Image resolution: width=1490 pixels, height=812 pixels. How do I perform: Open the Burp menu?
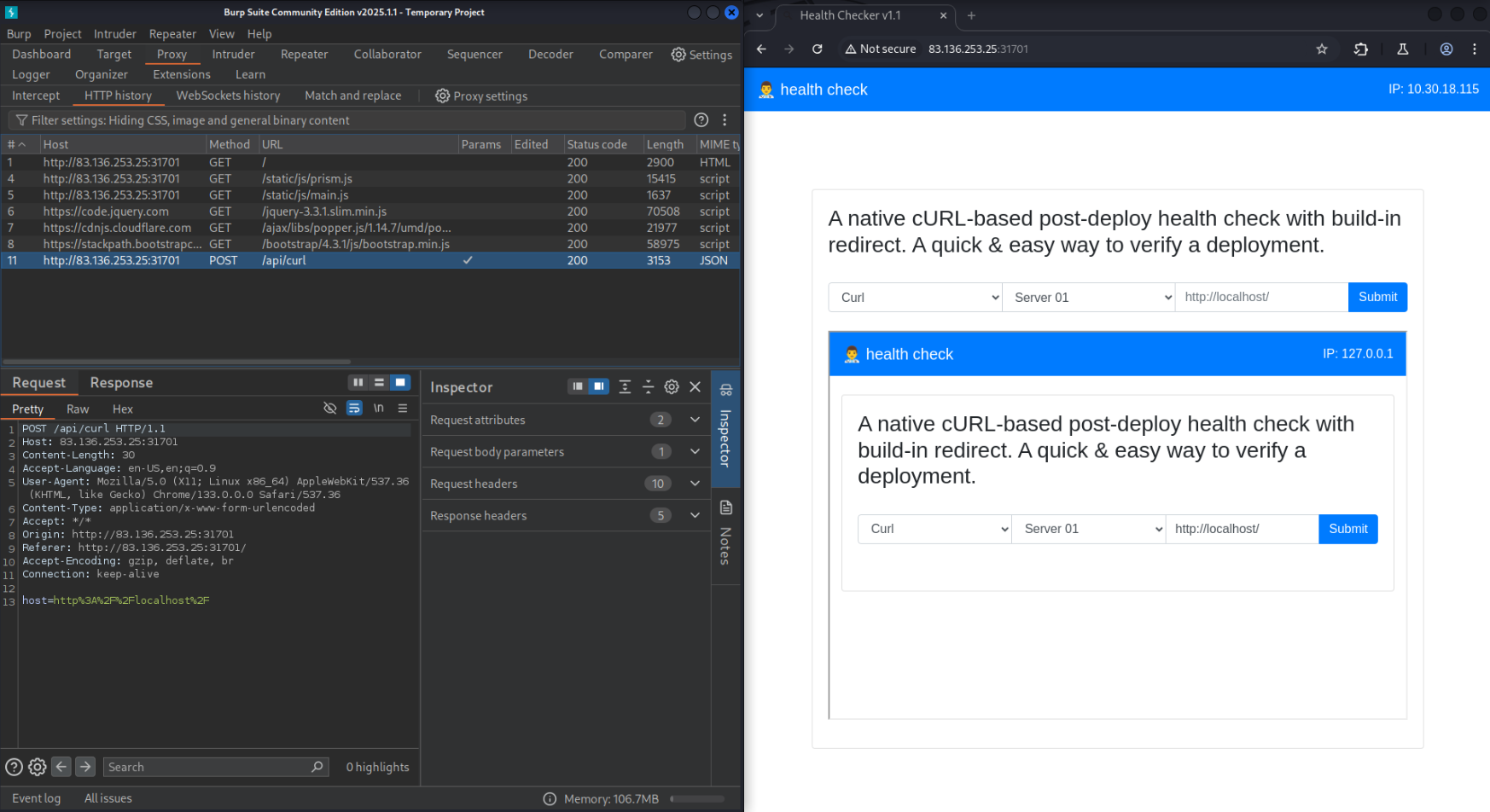[19, 34]
